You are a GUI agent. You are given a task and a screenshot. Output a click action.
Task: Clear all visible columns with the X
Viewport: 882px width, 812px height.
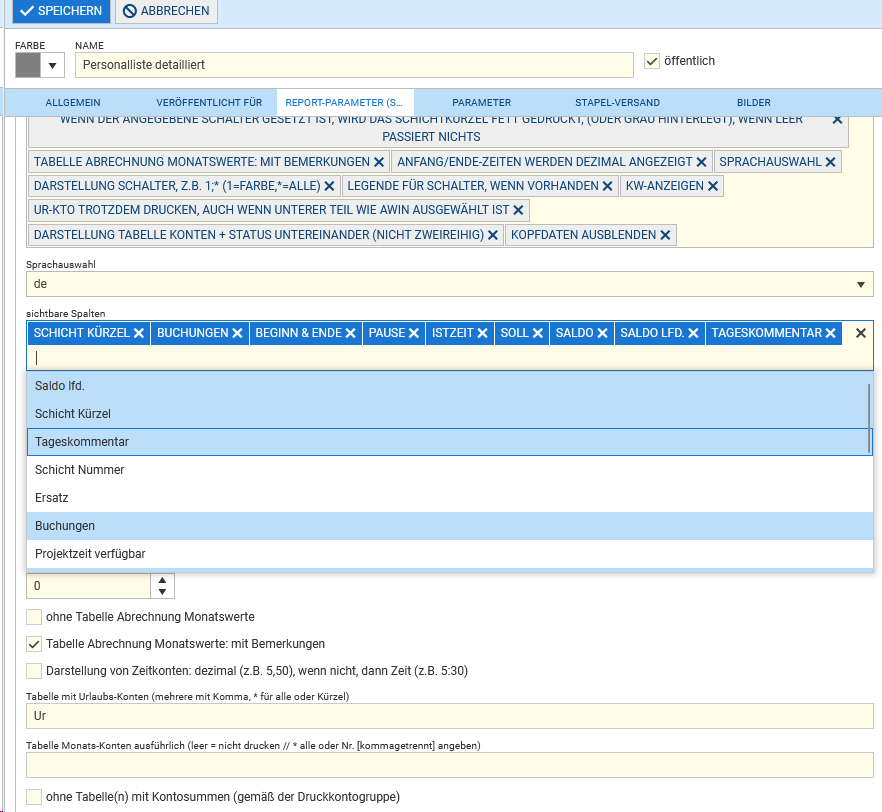(861, 333)
